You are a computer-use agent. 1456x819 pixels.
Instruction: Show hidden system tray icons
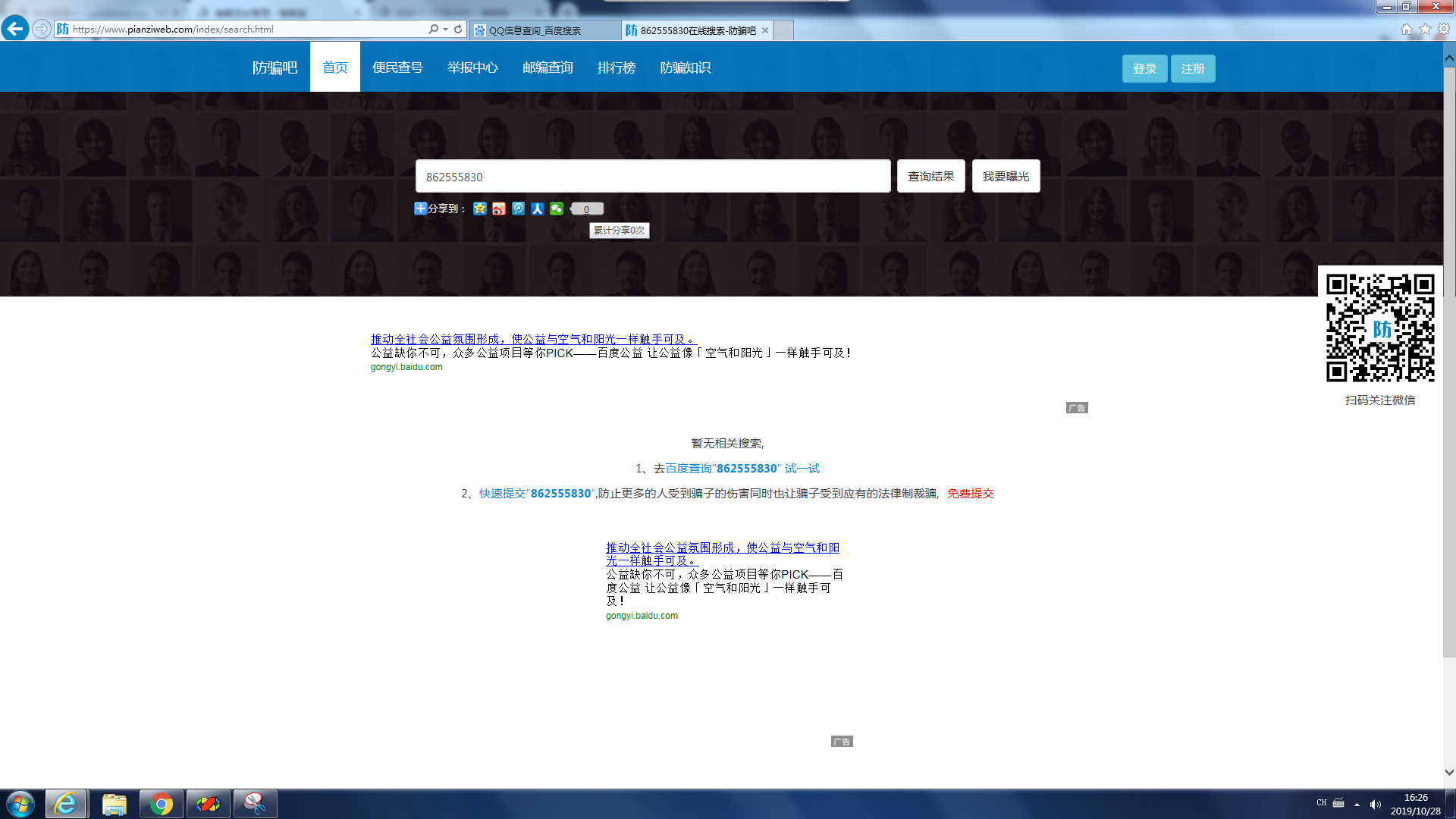coord(1357,804)
